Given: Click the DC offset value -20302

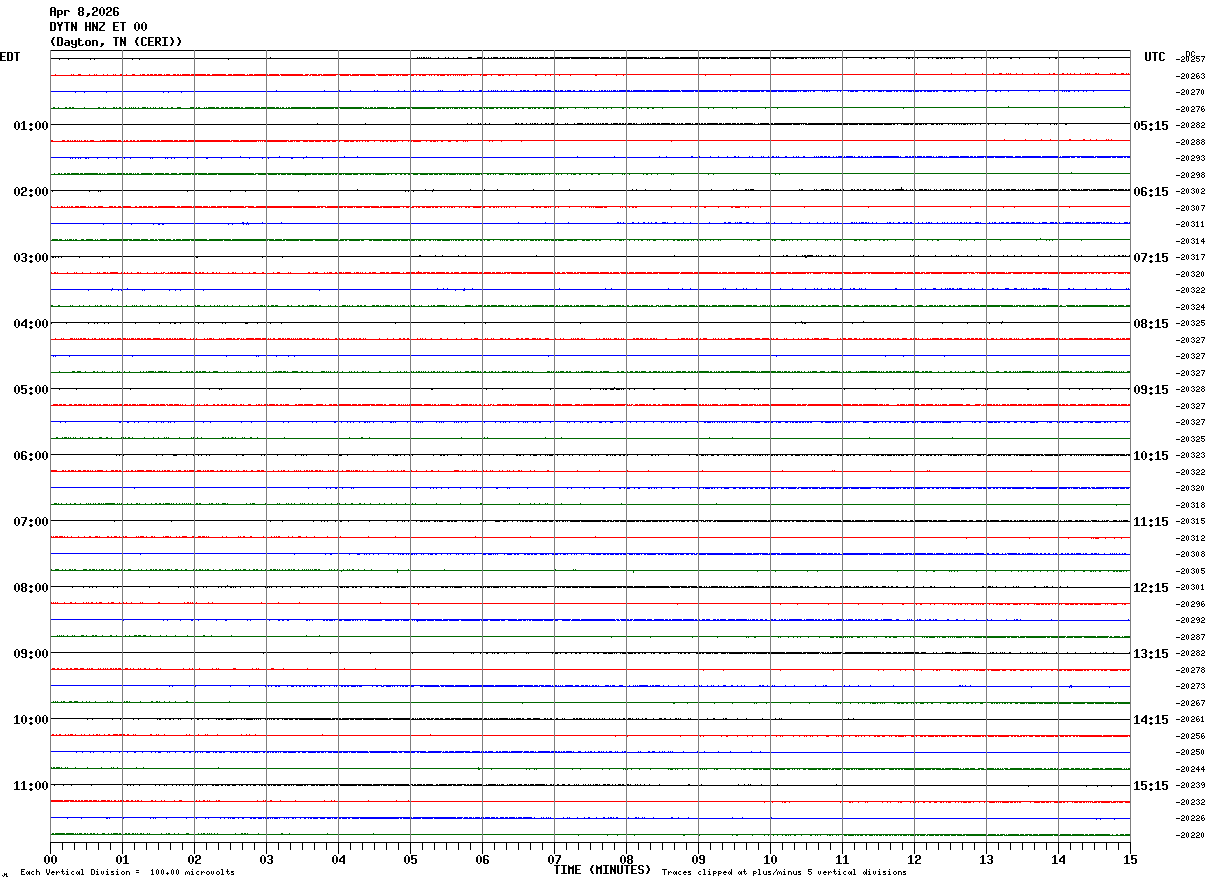Looking at the screenshot, I should point(1191,192).
